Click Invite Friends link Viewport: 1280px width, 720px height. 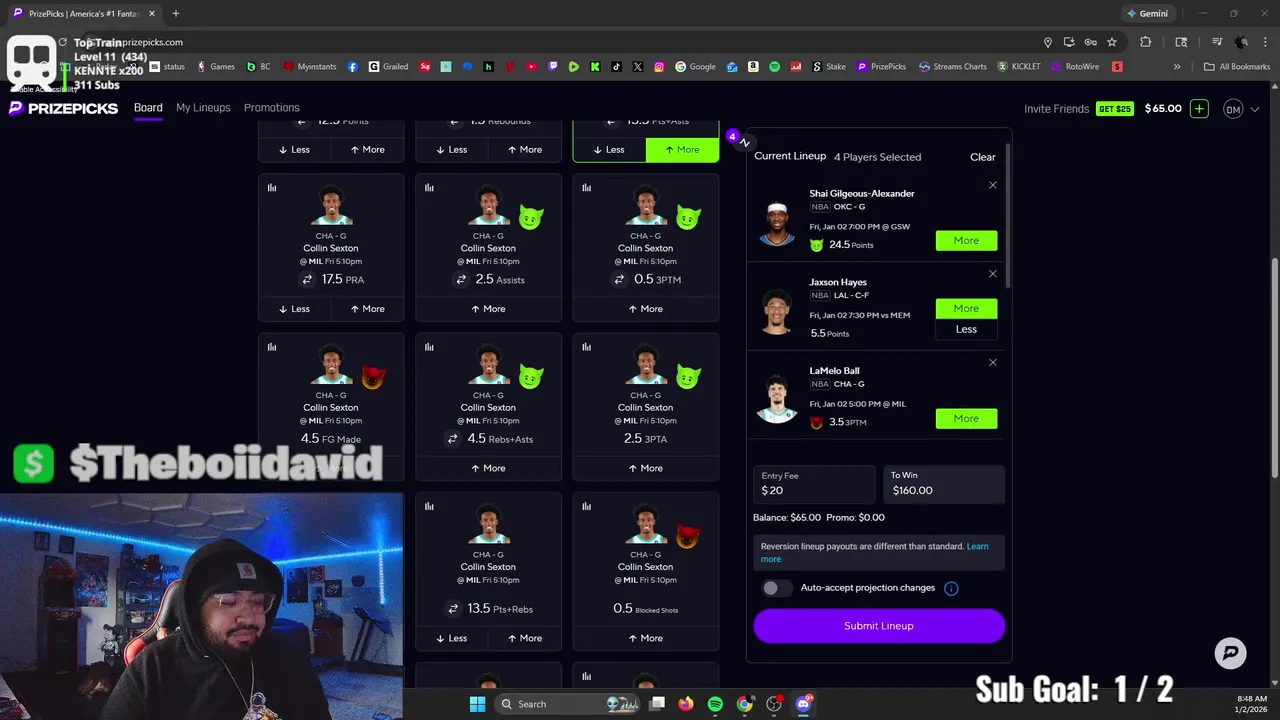tap(1056, 108)
